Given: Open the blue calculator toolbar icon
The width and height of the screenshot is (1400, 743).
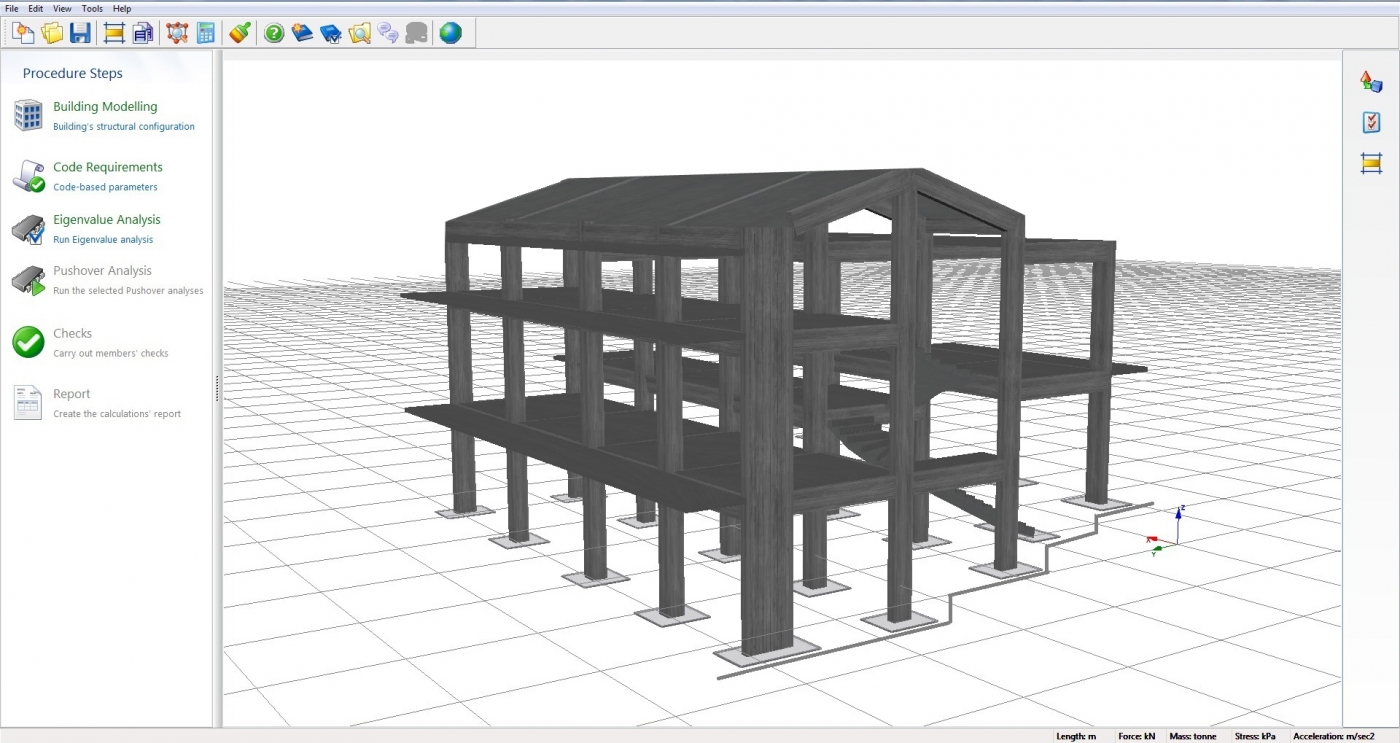Looking at the screenshot, I should pos(206,33).
